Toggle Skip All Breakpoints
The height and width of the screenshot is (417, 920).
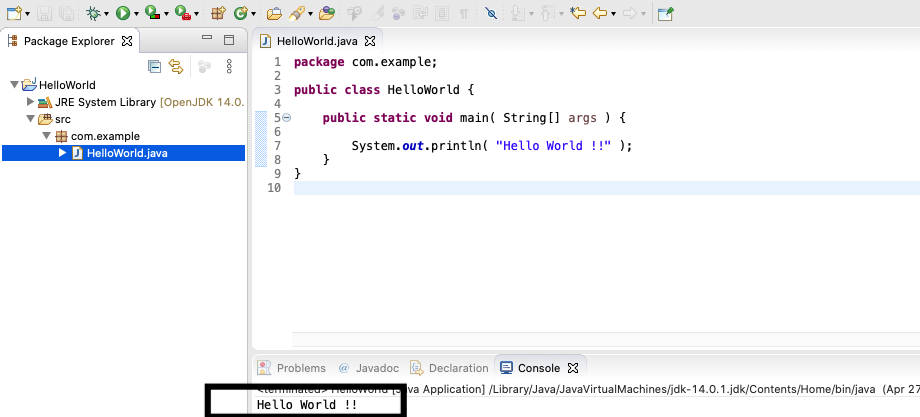491,13
